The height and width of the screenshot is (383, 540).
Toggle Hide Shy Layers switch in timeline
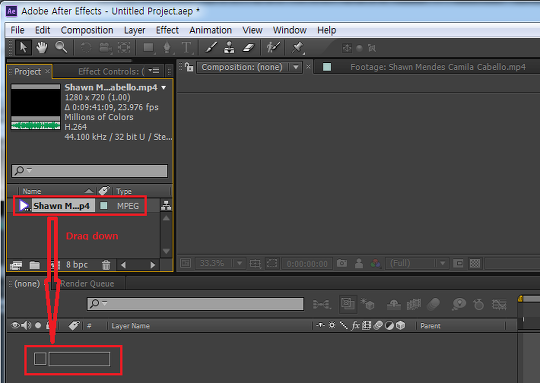tap(394, 304)
